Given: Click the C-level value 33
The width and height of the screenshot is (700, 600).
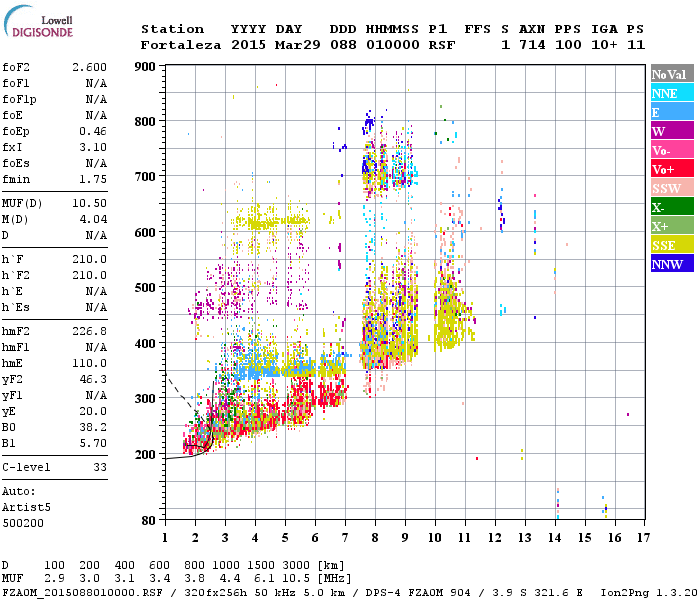Looking at the screenshot, I should point(100,467).
